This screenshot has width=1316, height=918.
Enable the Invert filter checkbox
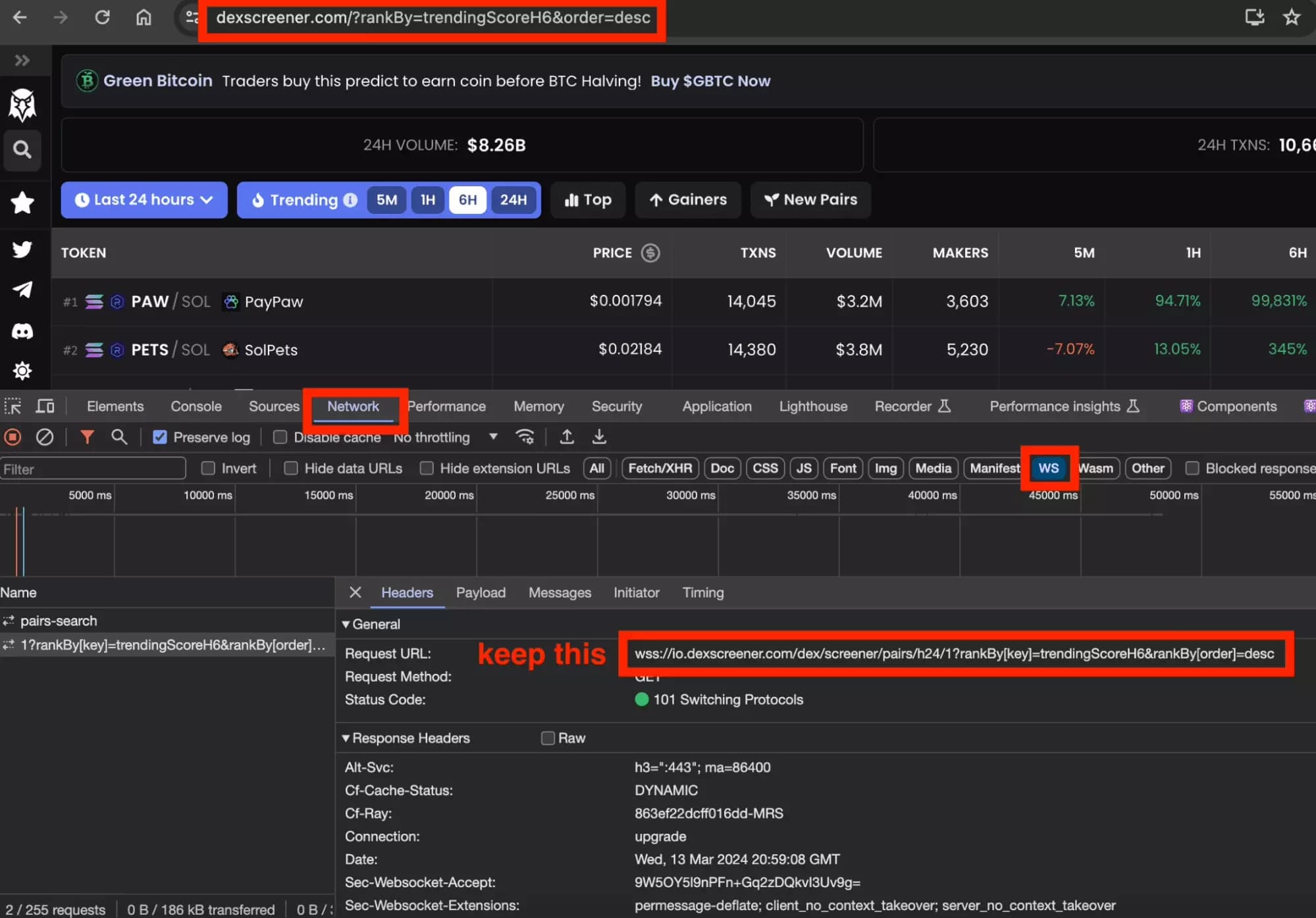pos(207,468)
